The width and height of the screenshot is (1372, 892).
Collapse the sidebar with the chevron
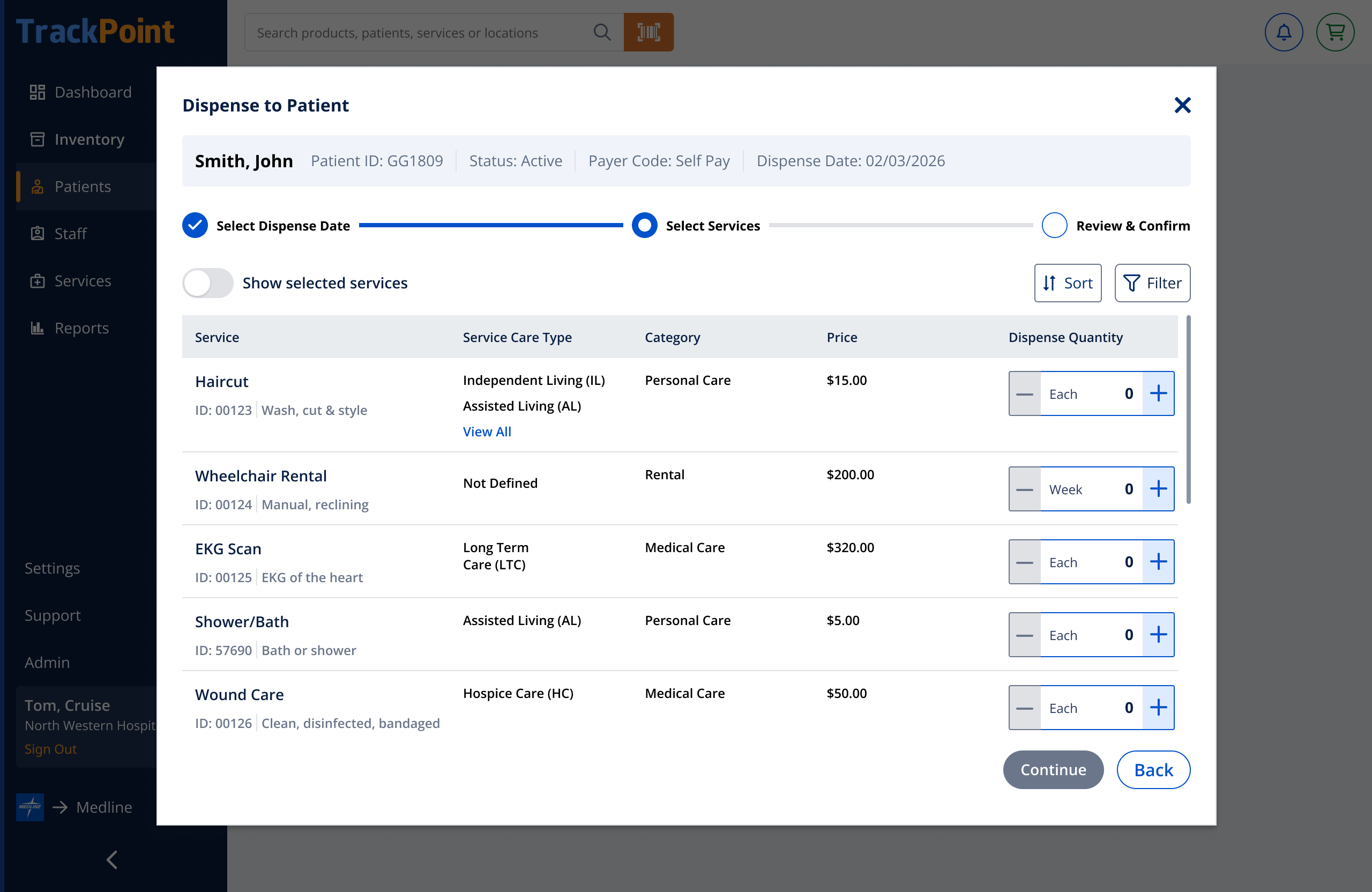pos(113,860)
